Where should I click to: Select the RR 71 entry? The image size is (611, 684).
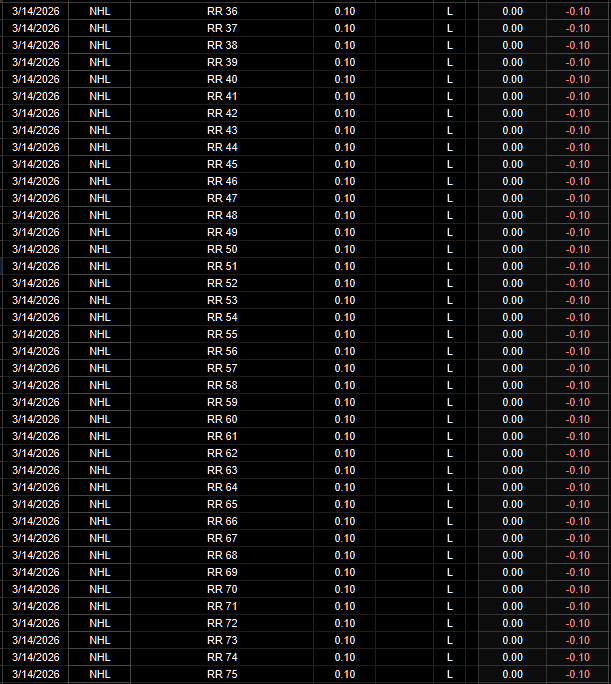(x=222, y=607)
